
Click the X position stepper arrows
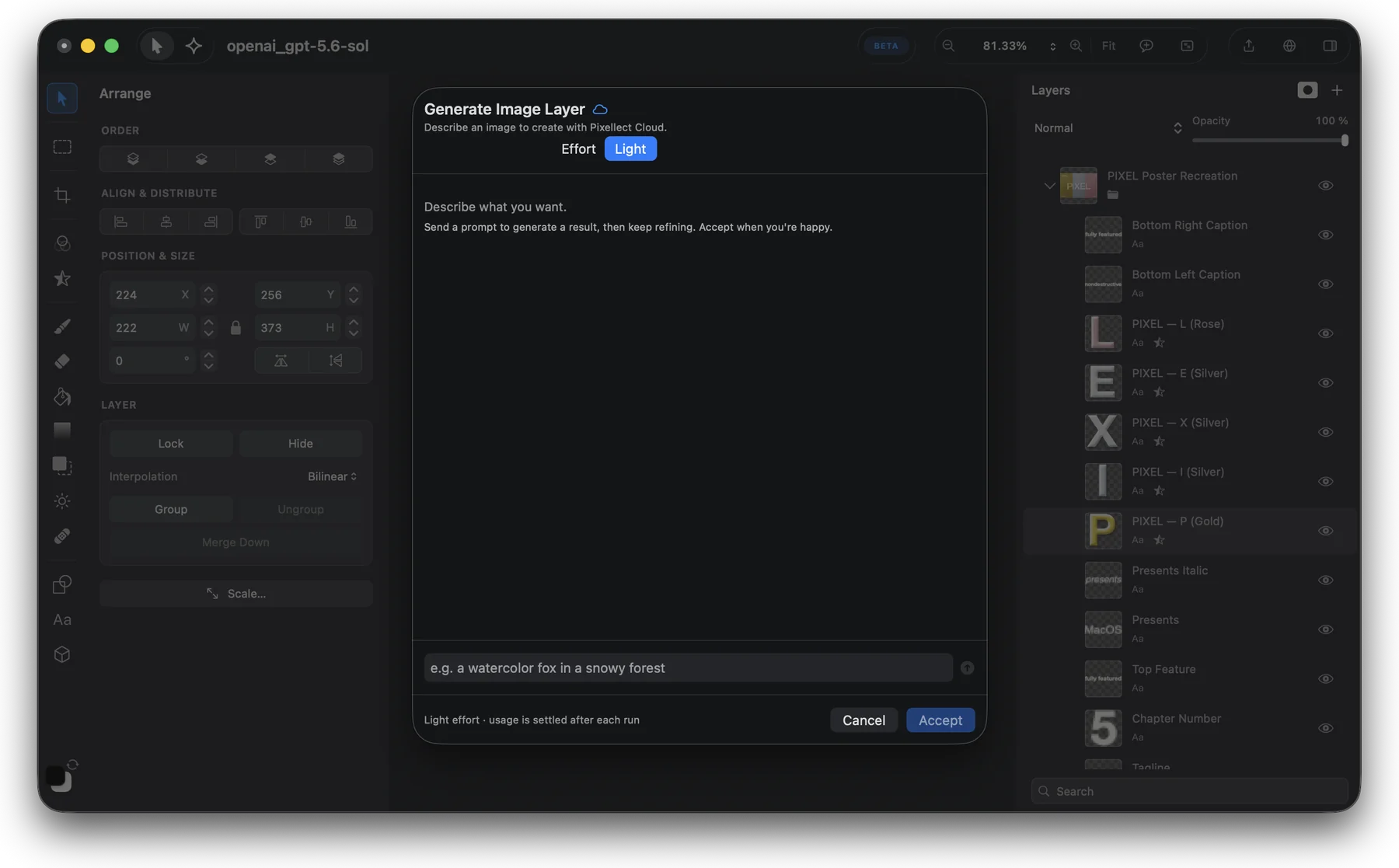click(208, 295)
